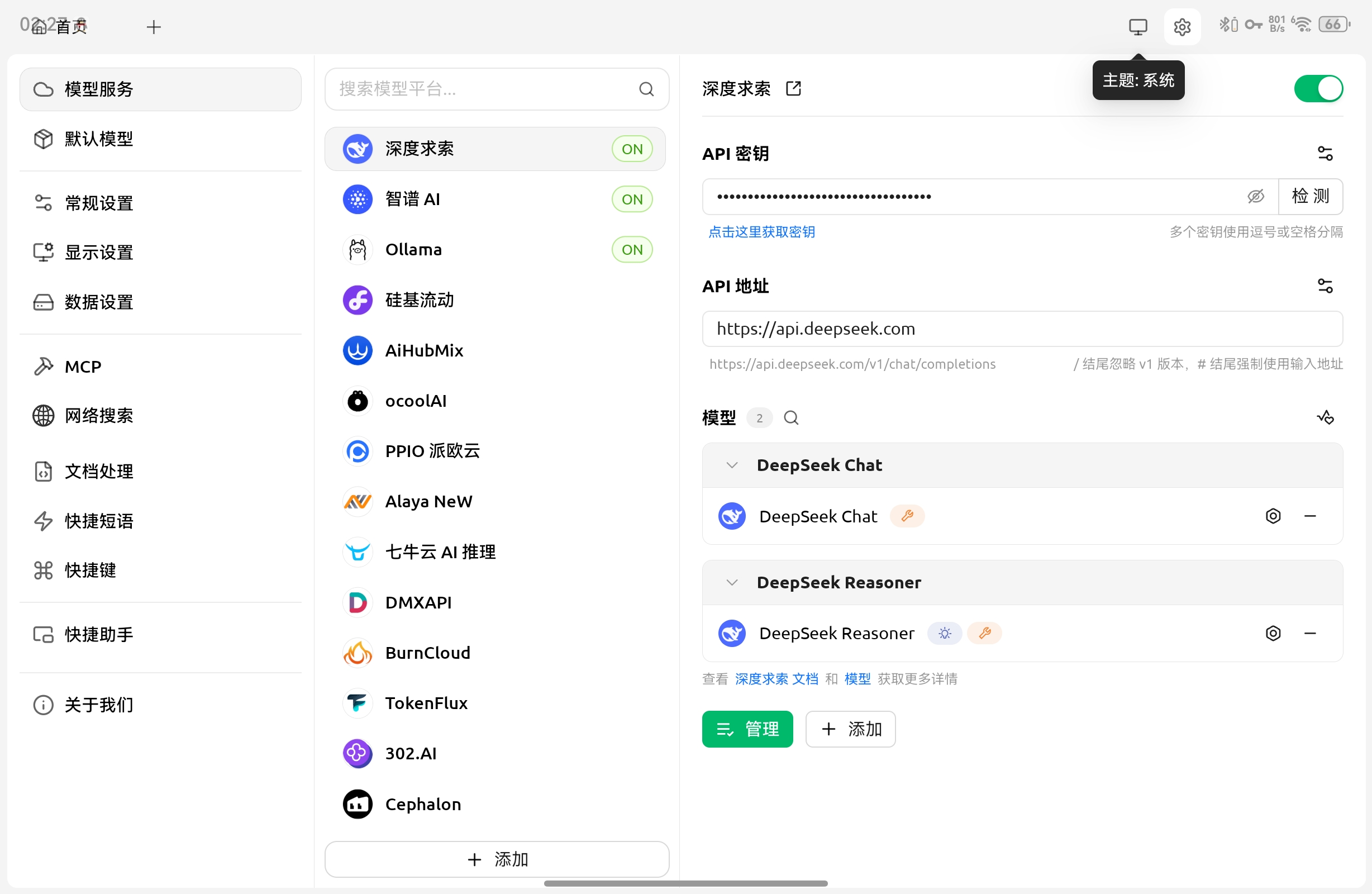Open 关于我们 page

click(160, 705)
